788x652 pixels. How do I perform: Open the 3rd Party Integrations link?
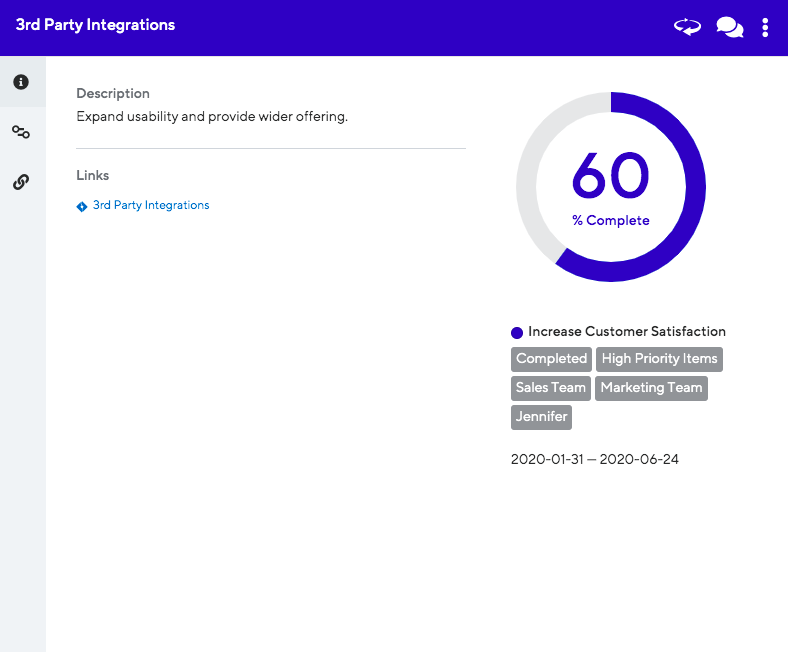151,205
